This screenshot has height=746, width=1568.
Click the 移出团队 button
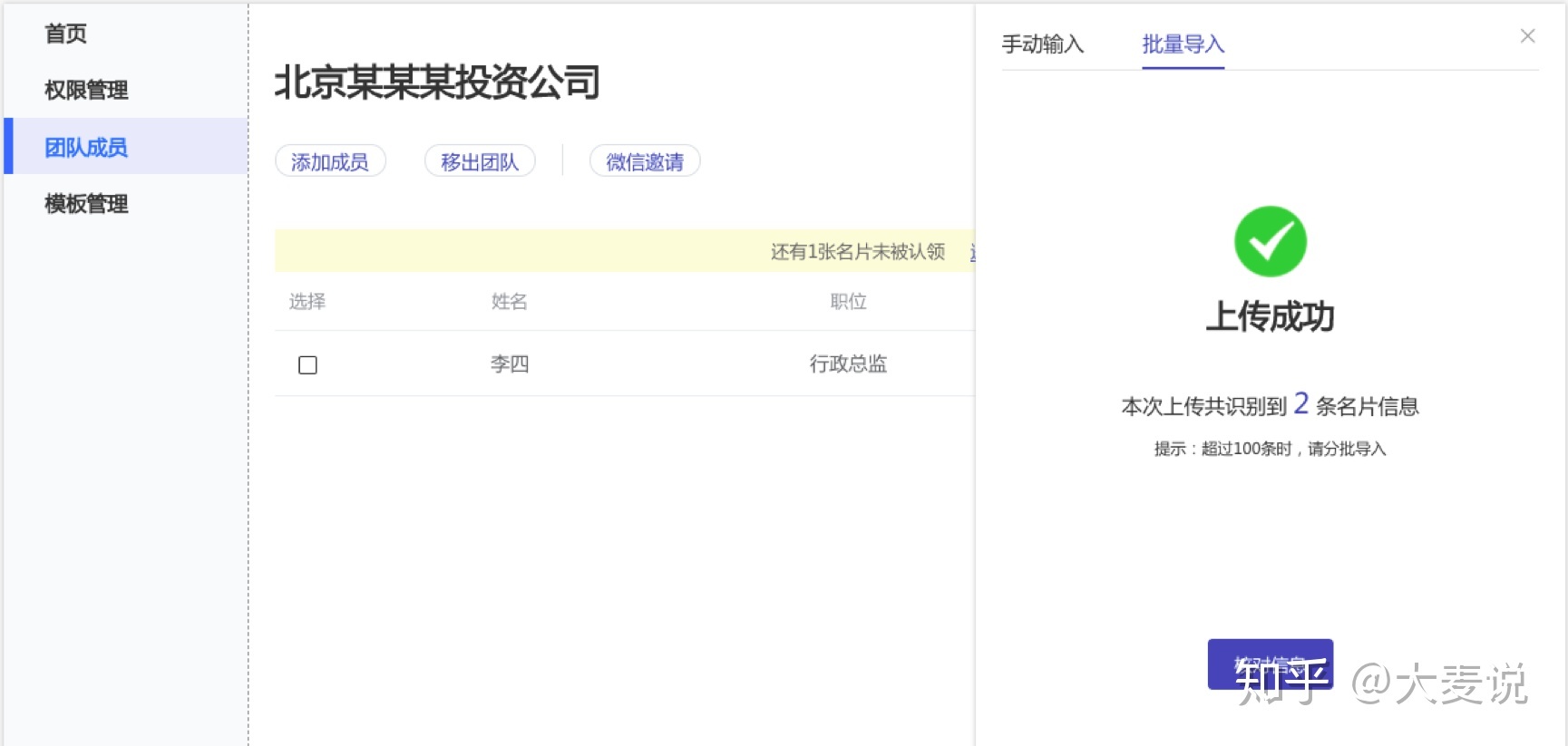point(480,161)
